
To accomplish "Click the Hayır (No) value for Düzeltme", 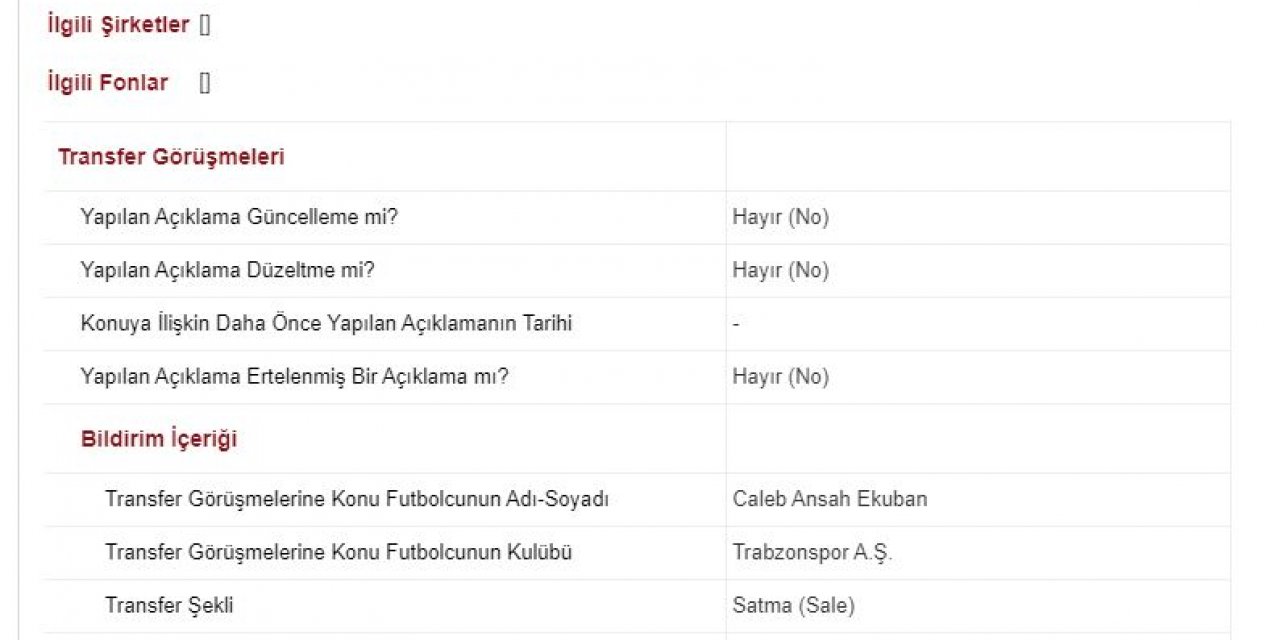I will [780, 270].
